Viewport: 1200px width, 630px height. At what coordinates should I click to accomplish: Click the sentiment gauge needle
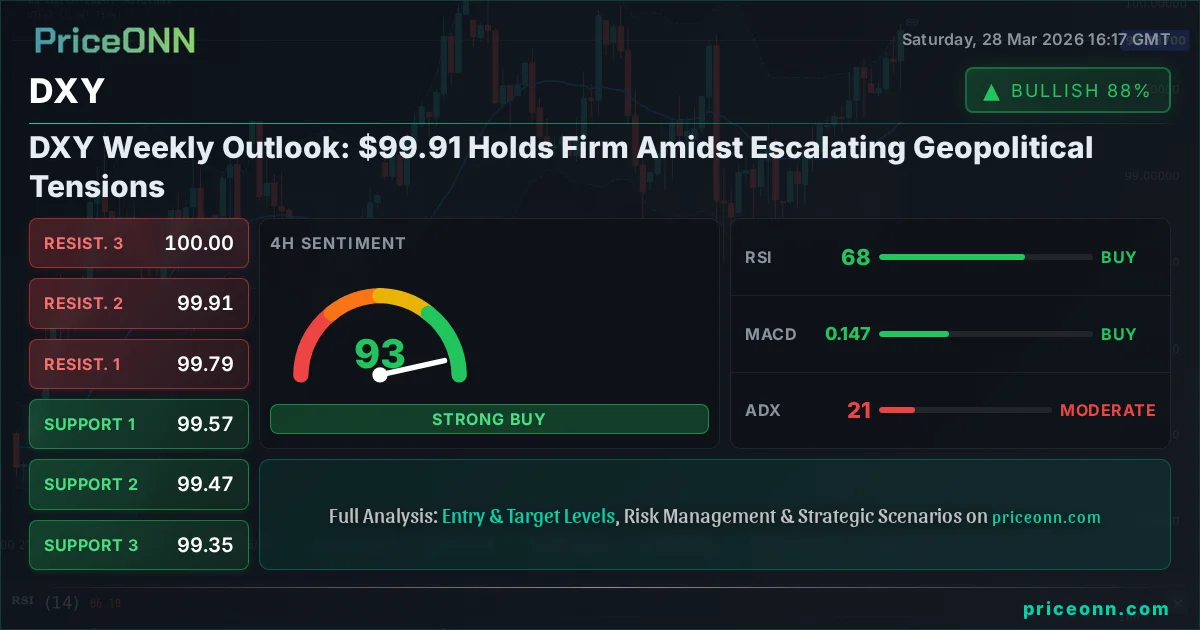coord(412,367)
